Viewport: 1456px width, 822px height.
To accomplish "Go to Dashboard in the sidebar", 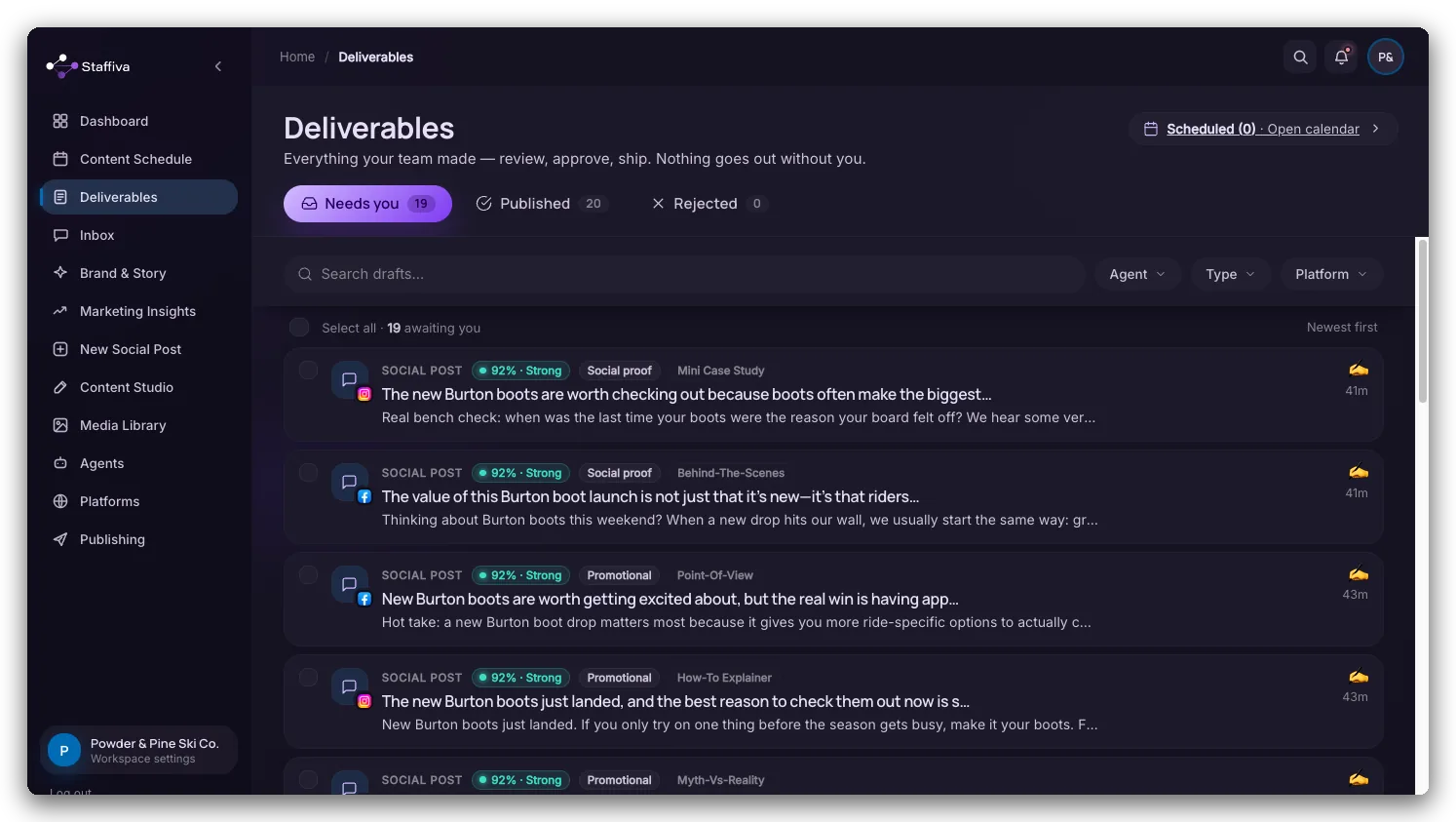I will (x=138, y=121).
